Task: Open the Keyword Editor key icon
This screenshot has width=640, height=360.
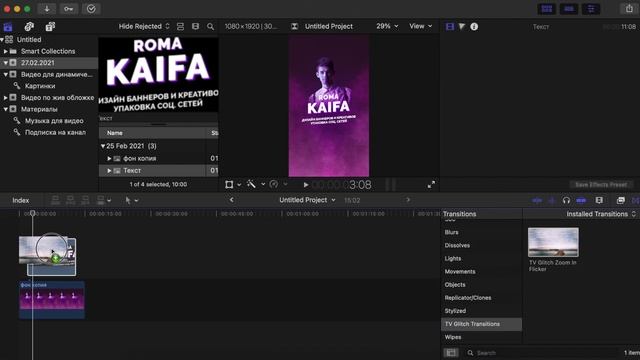Action: [x=69, y=9]
